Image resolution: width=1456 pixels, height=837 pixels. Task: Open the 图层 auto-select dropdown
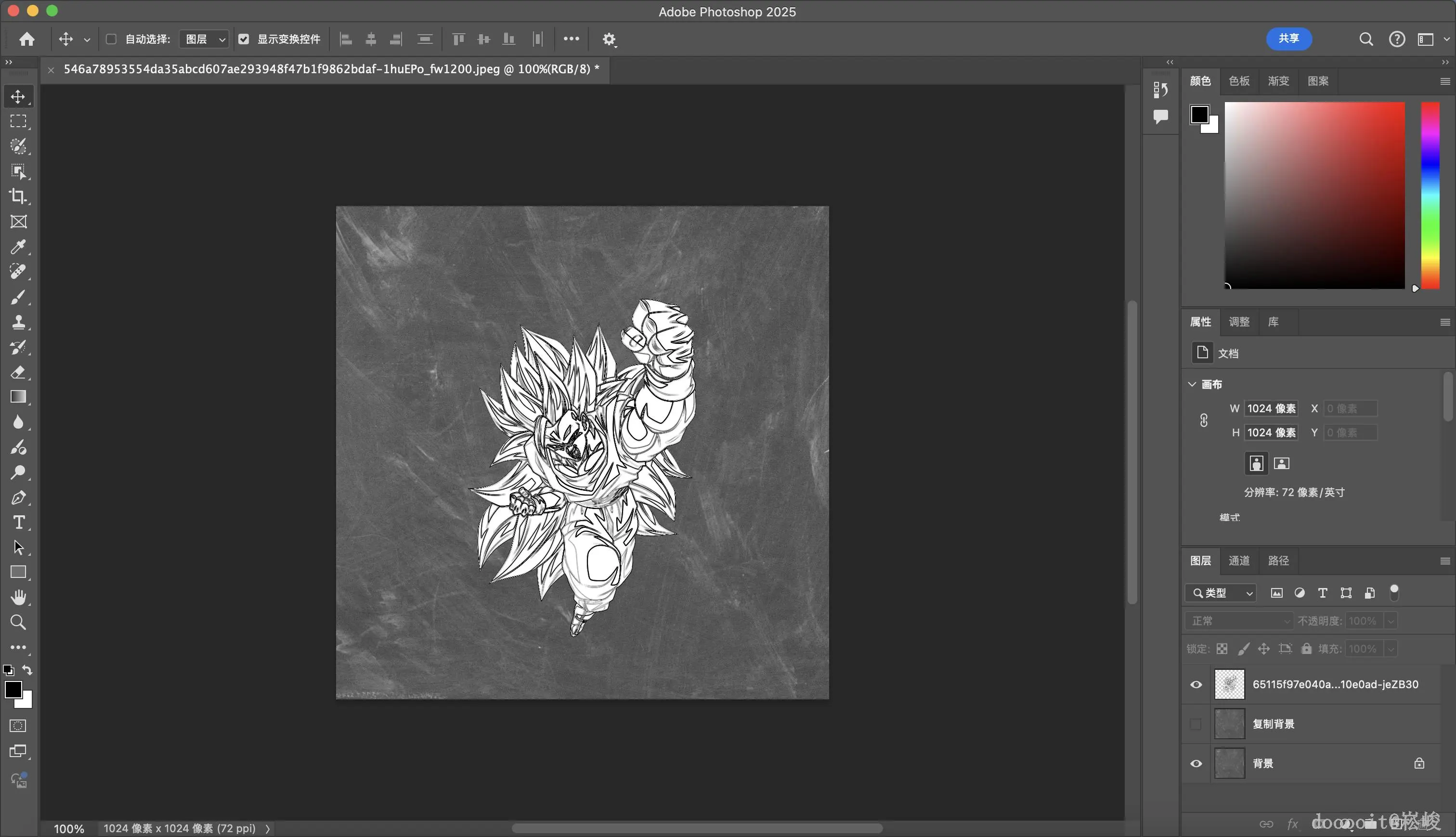point(205,39)
